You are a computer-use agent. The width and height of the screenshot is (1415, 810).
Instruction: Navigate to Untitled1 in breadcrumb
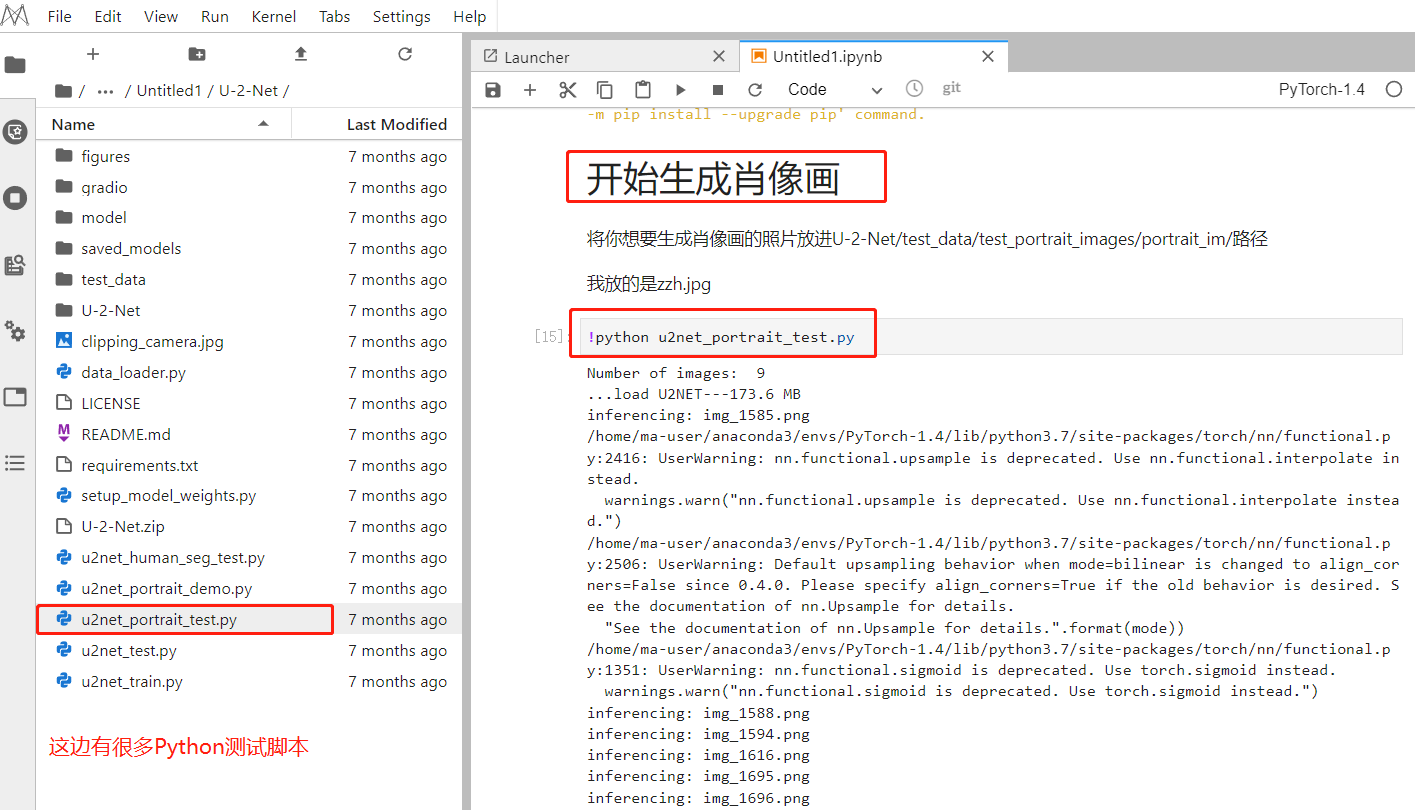coord(169,91)
